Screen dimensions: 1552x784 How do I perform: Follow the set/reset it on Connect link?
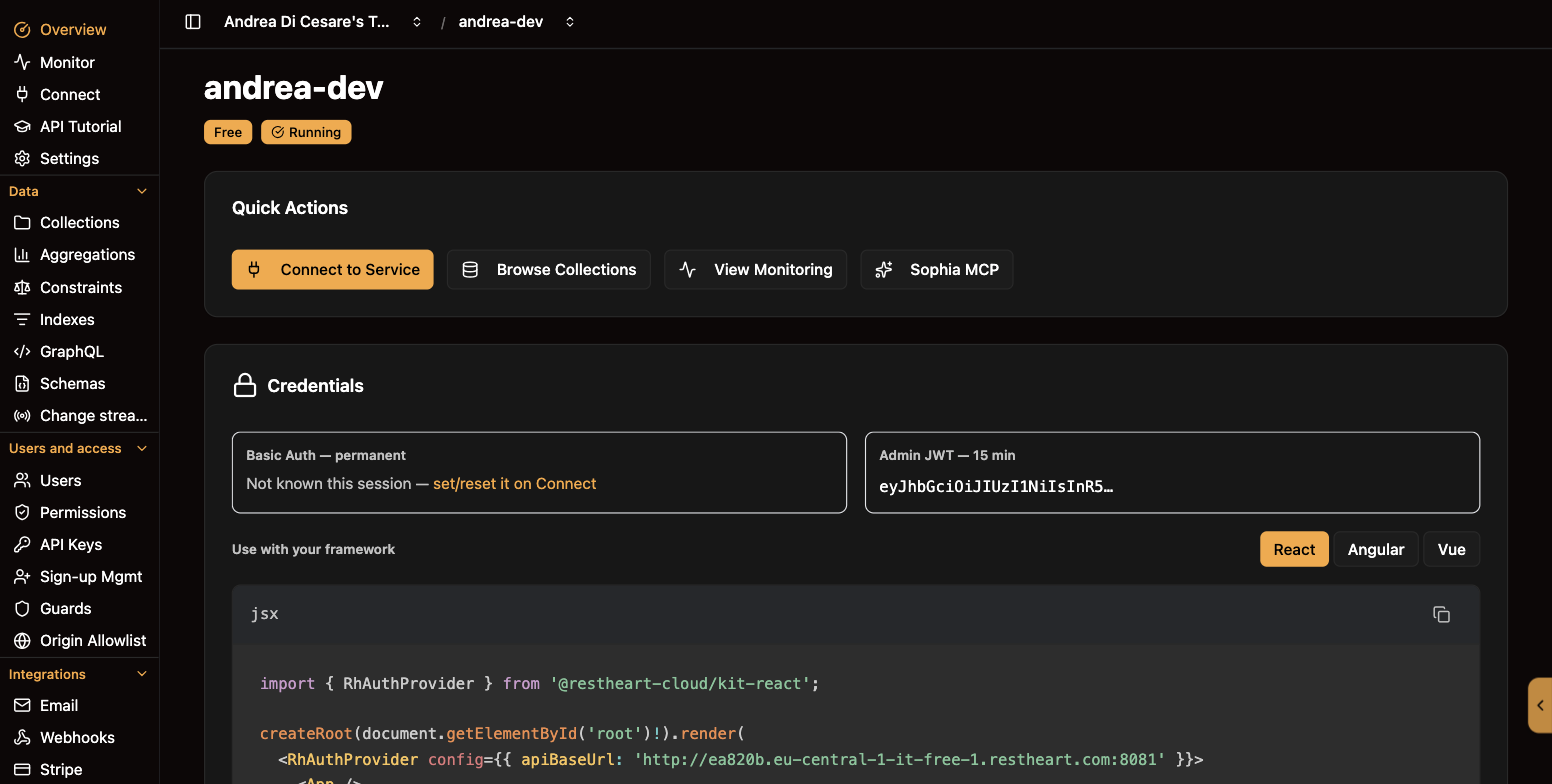514,483
